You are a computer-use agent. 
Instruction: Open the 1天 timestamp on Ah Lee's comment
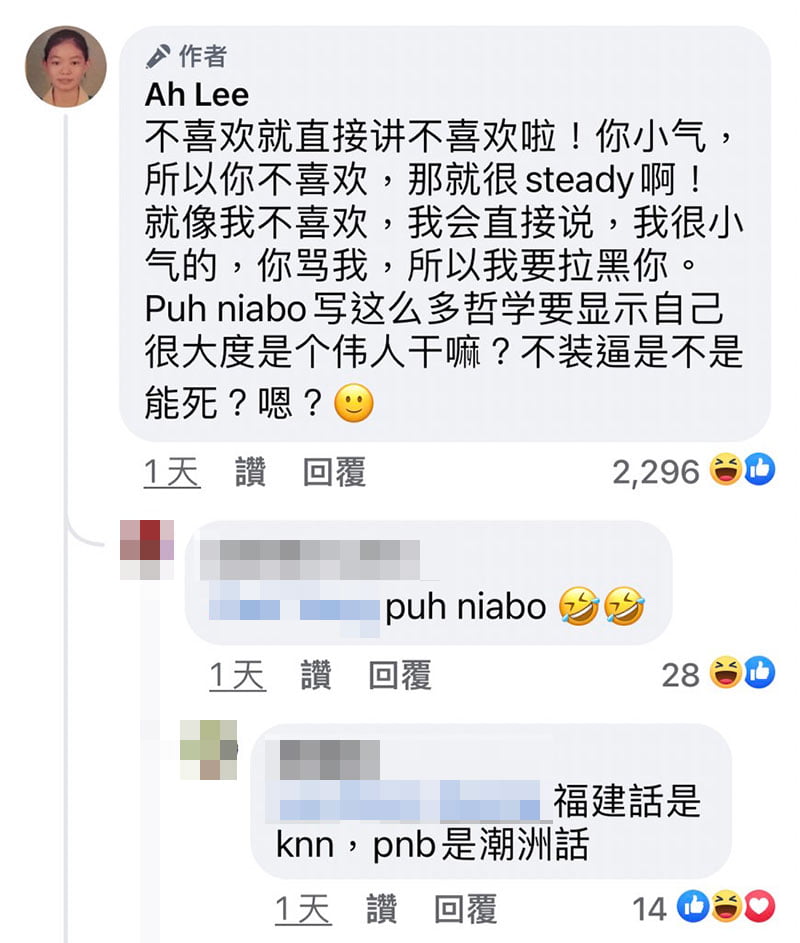172,472
